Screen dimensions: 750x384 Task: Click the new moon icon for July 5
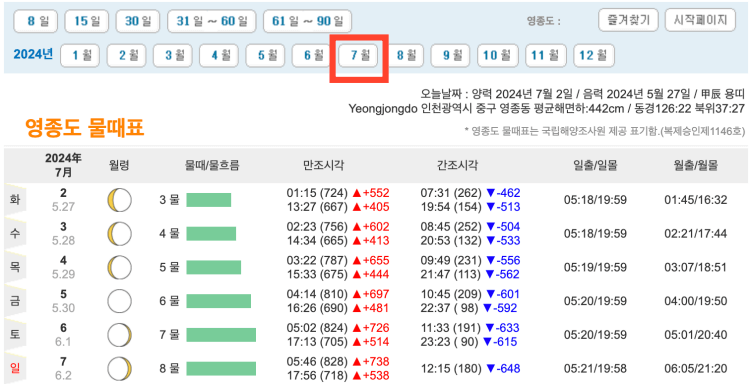119,301
